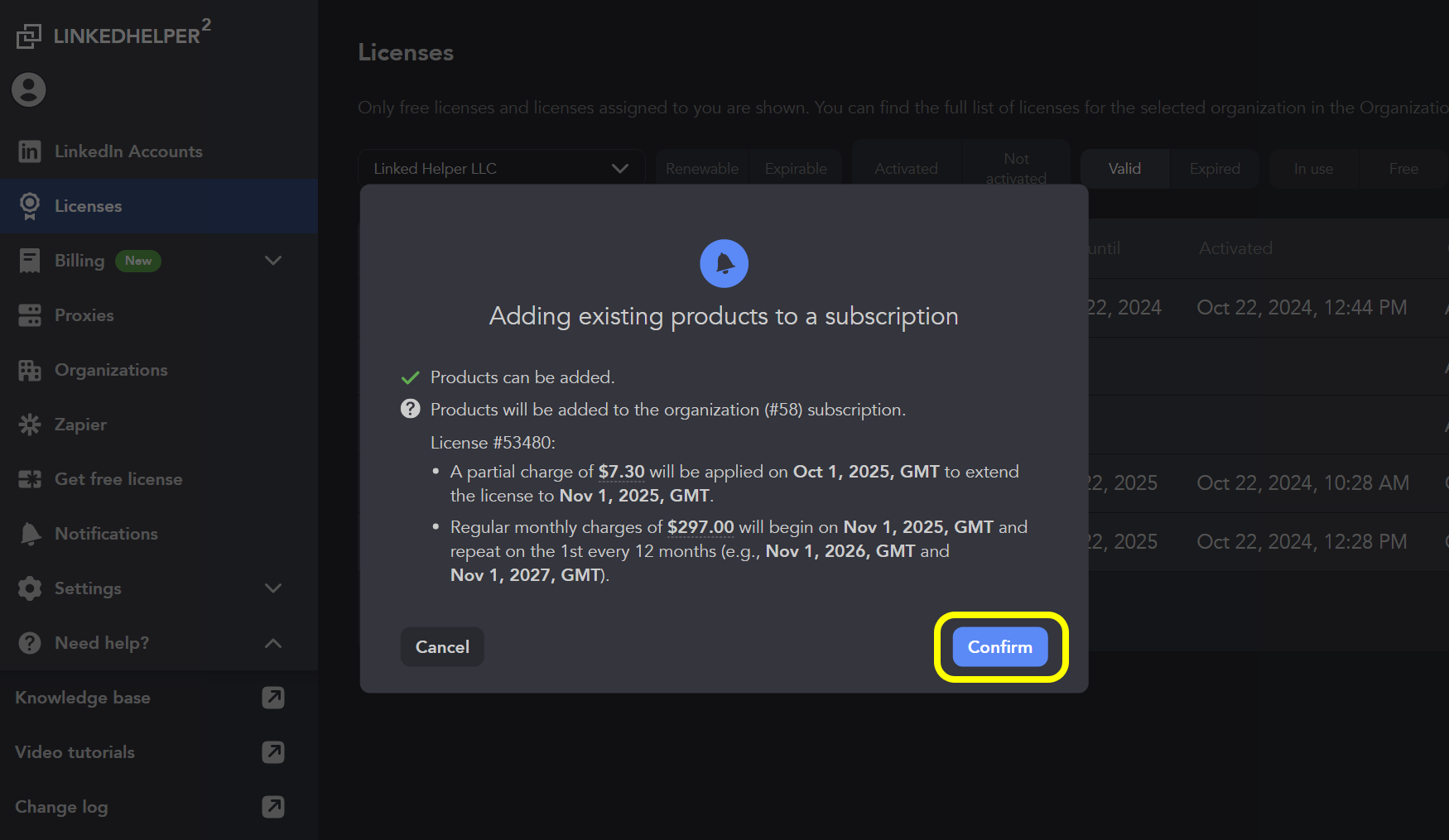Click the Zapier asterisk icon
The width and height of the screenshot is (1449, 840).
[30, 425]
